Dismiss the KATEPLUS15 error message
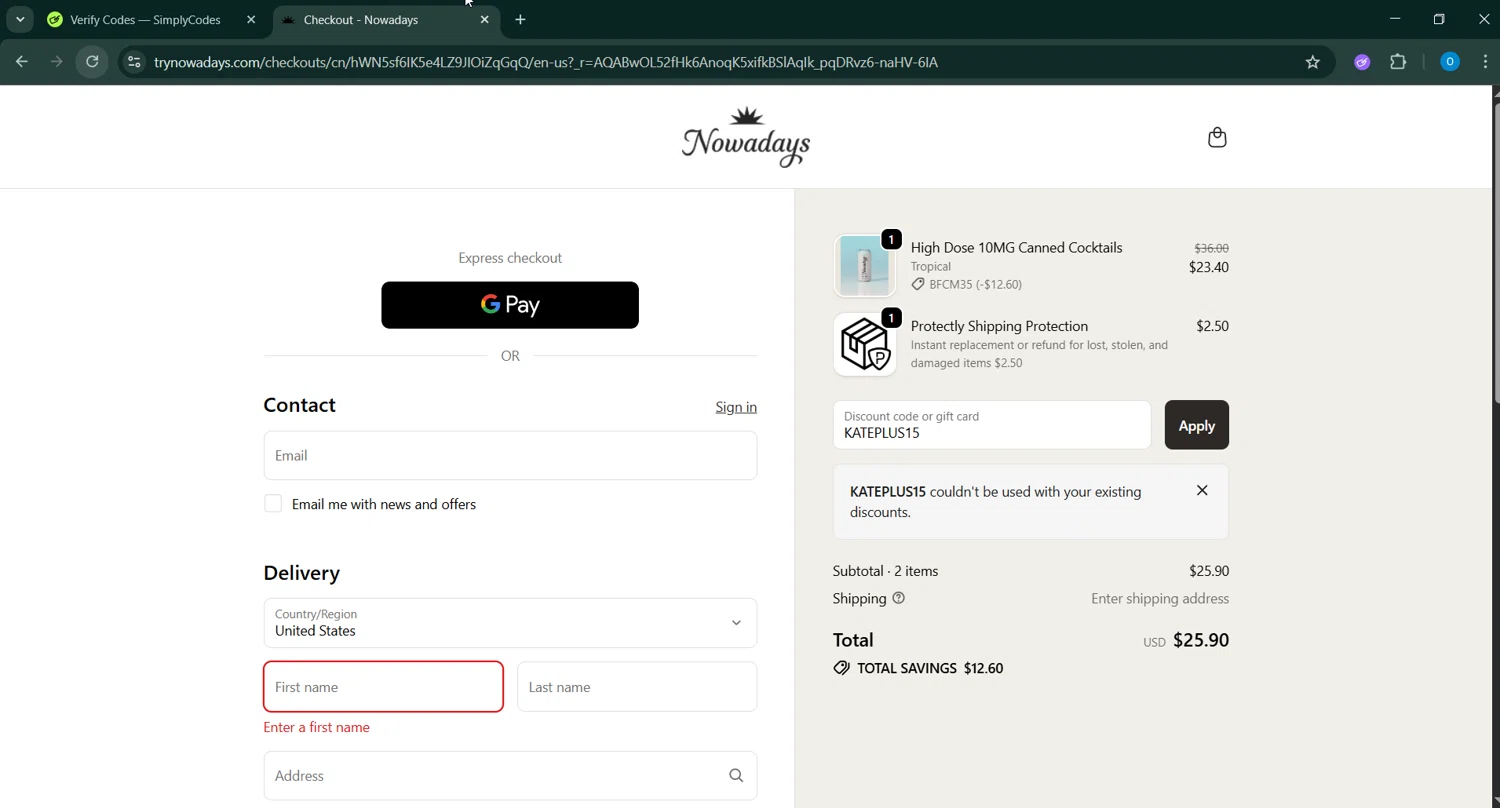 [1202, 490]
